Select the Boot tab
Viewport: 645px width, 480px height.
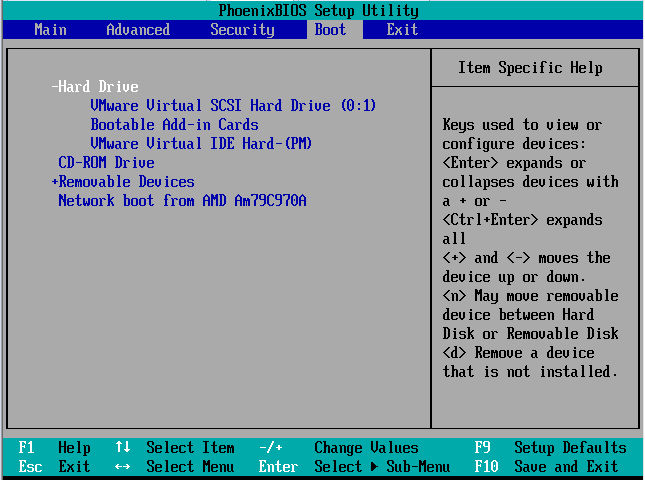coord(330,30)
